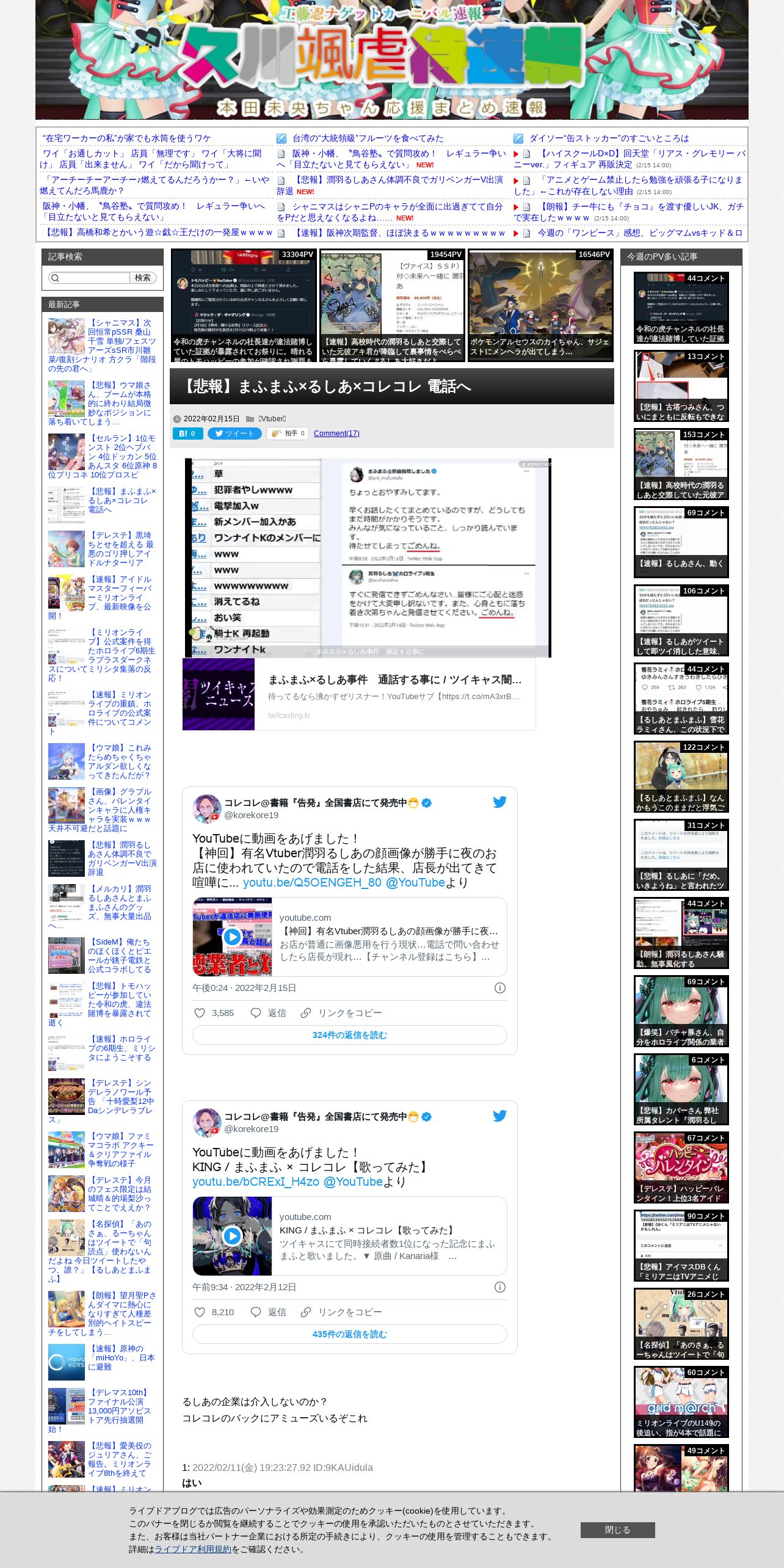Screen dimensions: 784x1568
Task: Click the main article screenshot image
Action: (x=368, y=557)
